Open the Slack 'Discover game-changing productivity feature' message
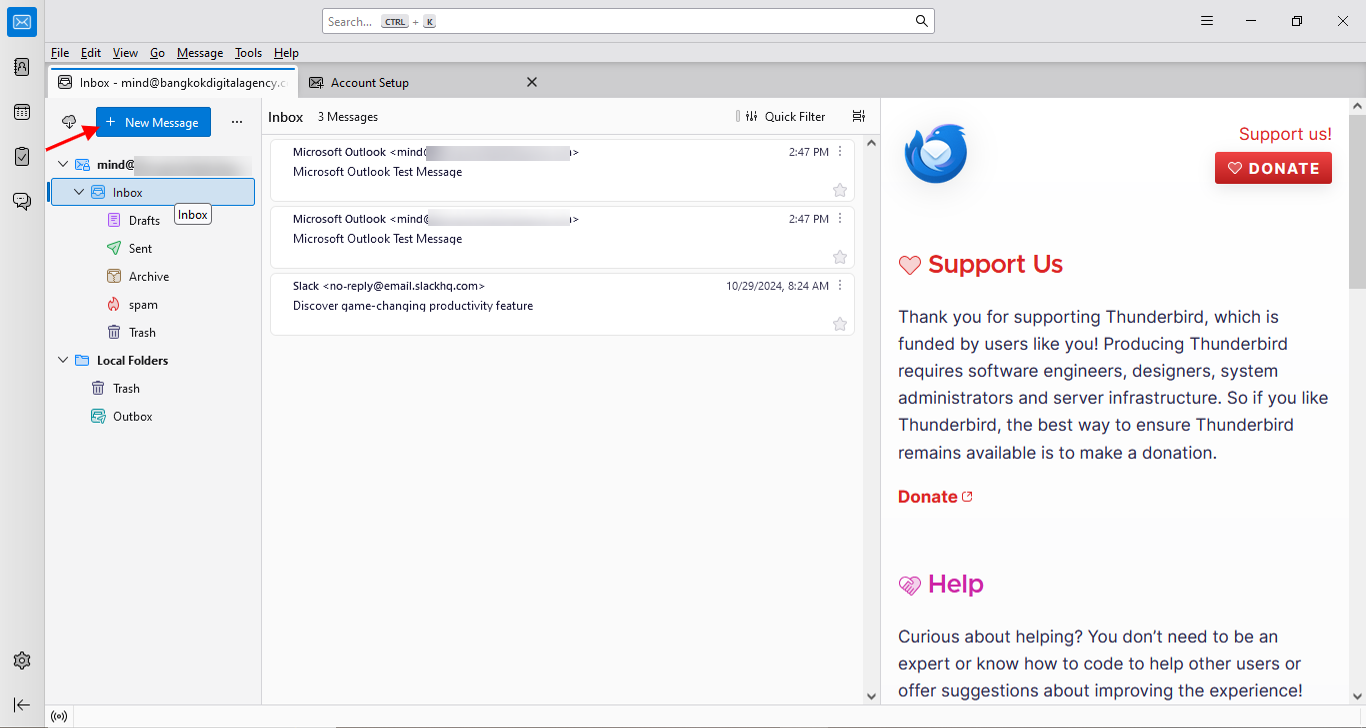 (x=562, y=305)
